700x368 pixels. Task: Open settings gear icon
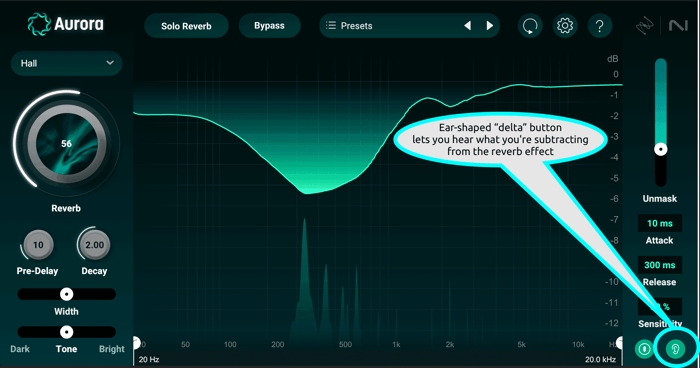[565, 26]
